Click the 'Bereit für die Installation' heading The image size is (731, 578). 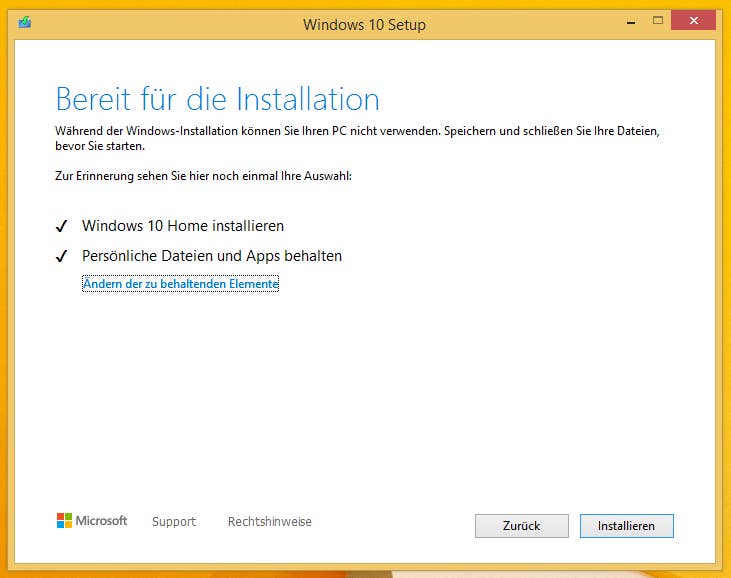(217, 99)
